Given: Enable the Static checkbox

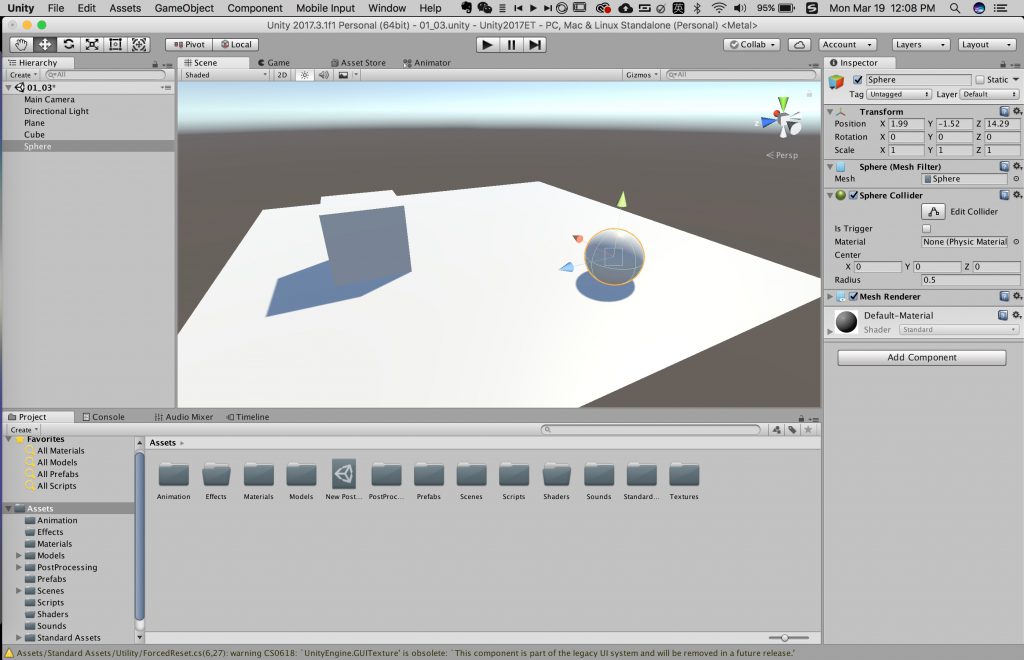Looking at the screenshot, I should [980, 80].
